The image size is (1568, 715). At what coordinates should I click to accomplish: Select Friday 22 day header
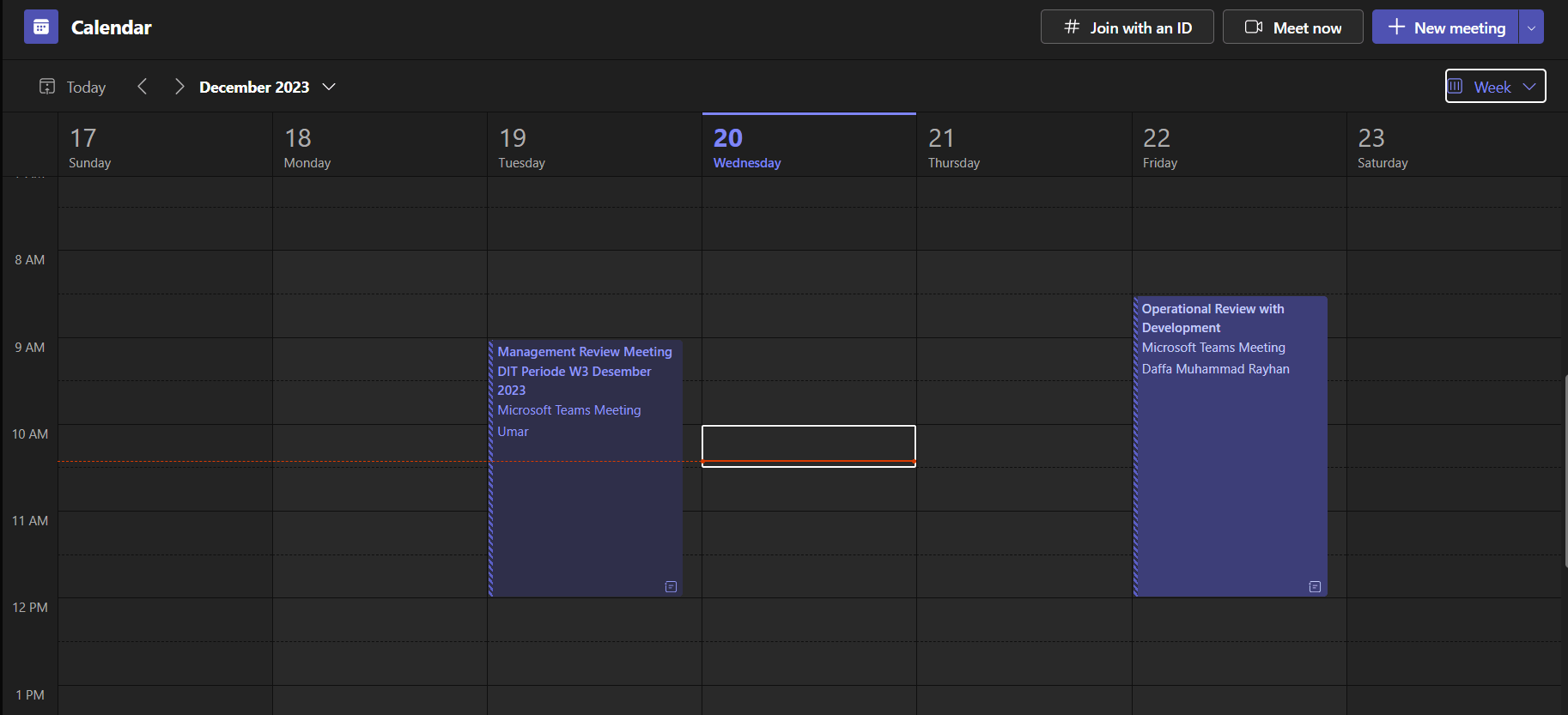(x=1239, y=146)
